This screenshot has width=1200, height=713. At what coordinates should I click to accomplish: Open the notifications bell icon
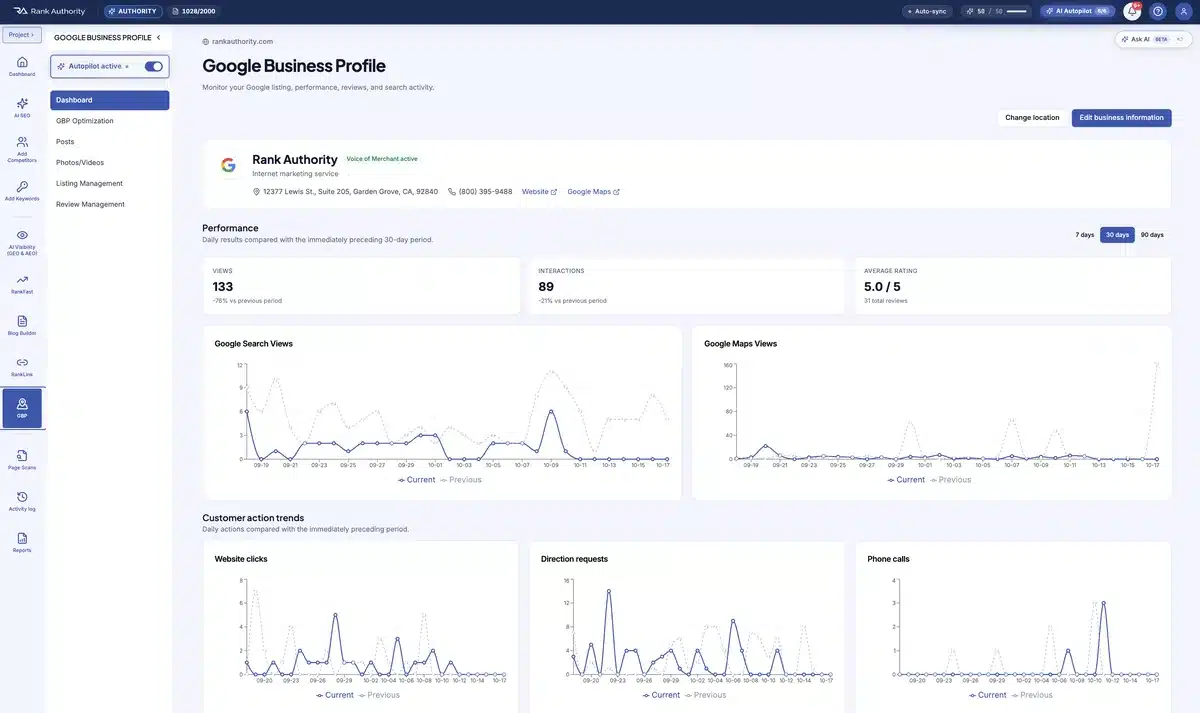coord(1132,11)
